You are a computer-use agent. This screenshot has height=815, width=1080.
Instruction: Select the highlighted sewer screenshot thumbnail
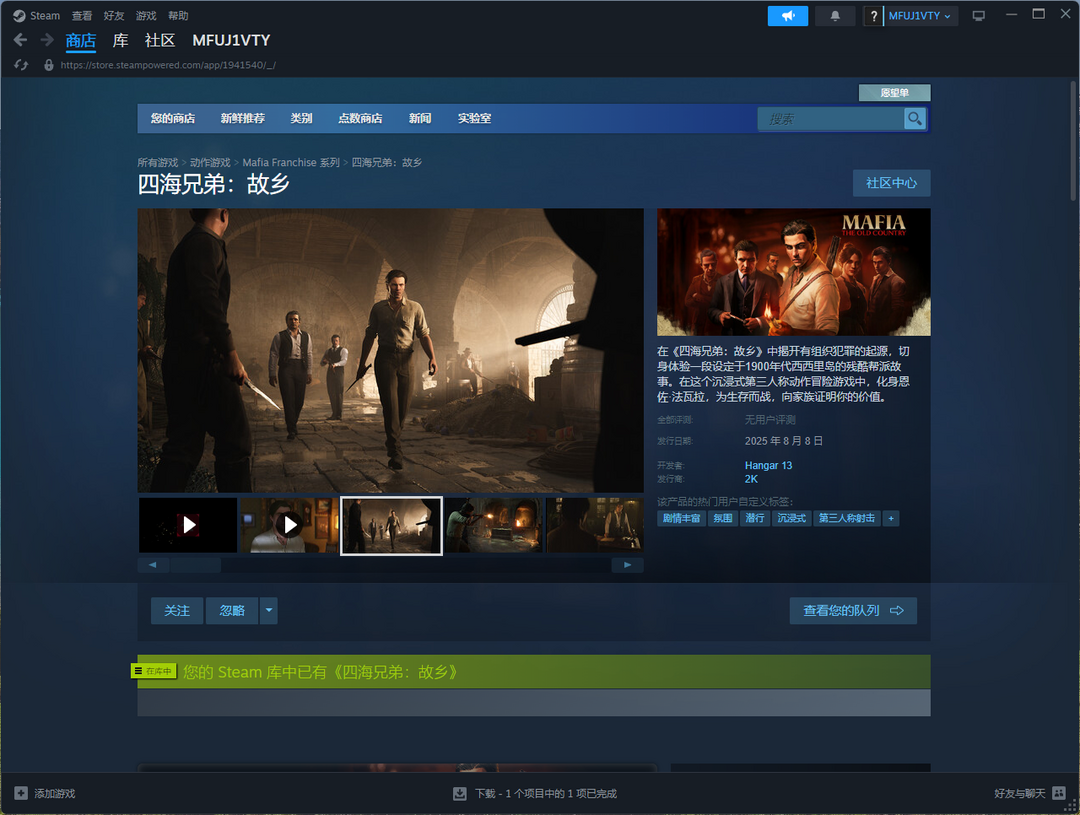click(391, 525)
